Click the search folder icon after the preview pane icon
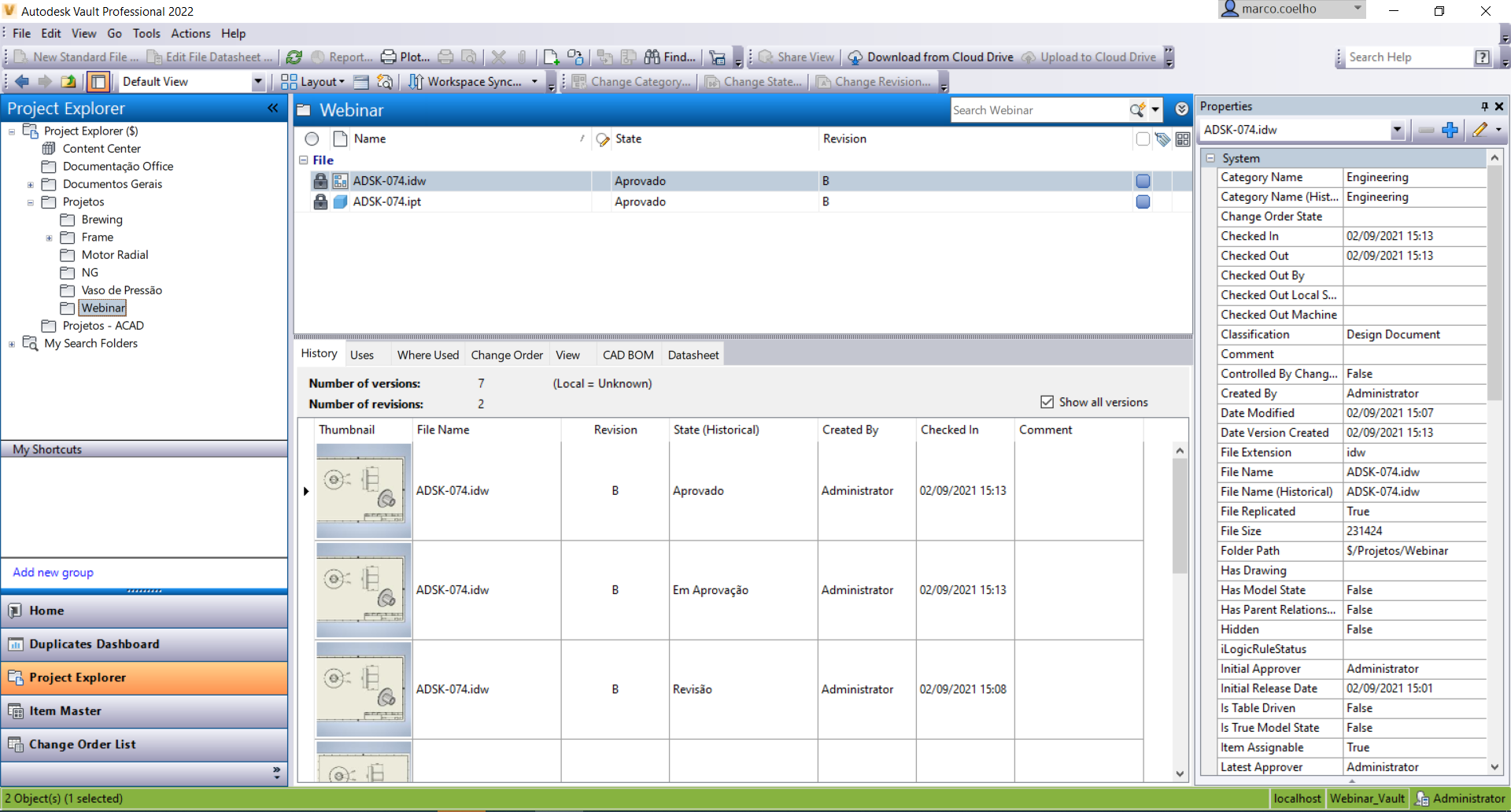The image size is (1511, 812). pyautogui.click(x=385, y=82)
